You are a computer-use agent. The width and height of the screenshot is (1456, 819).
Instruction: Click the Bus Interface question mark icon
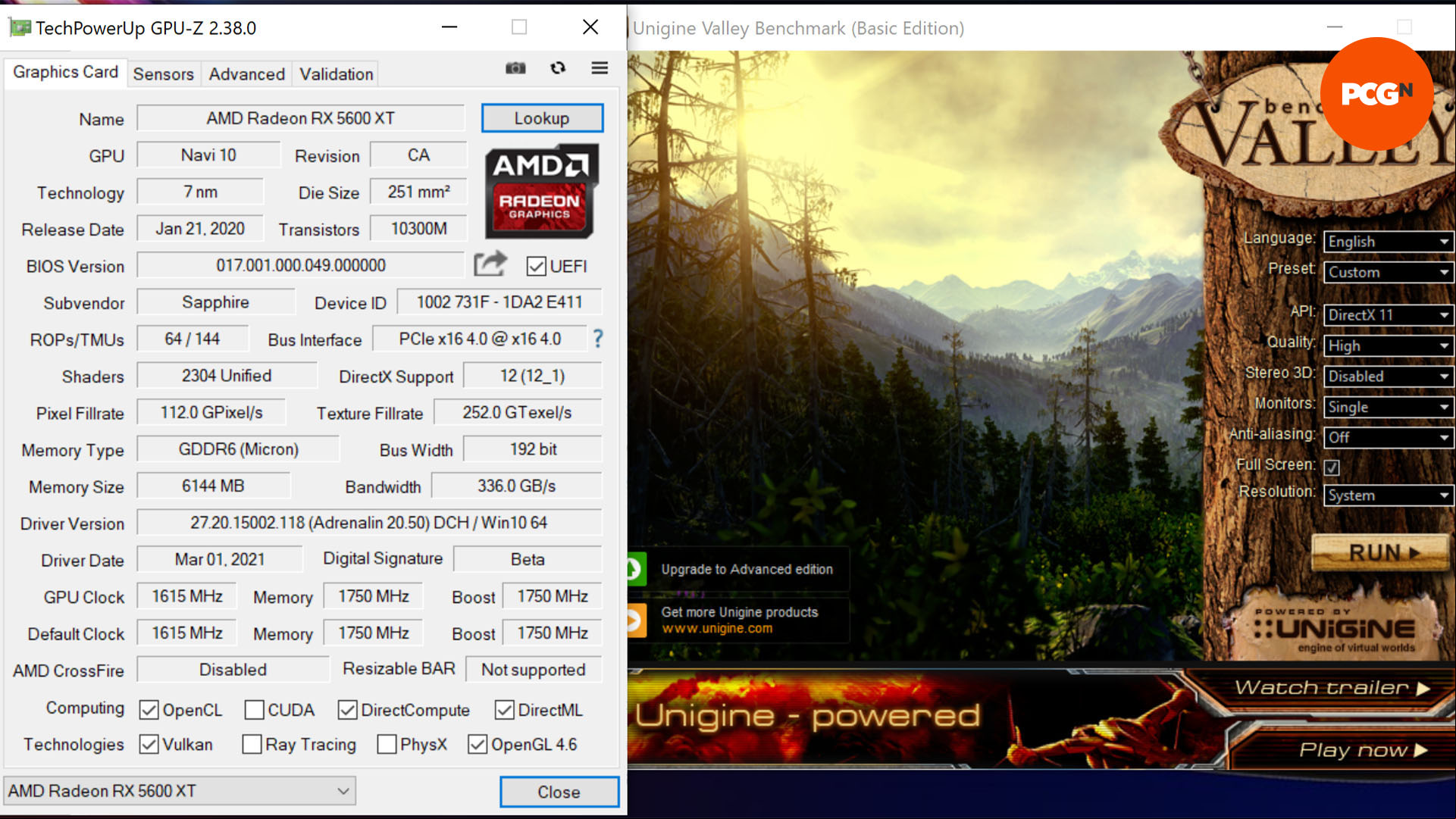[598, 339]
